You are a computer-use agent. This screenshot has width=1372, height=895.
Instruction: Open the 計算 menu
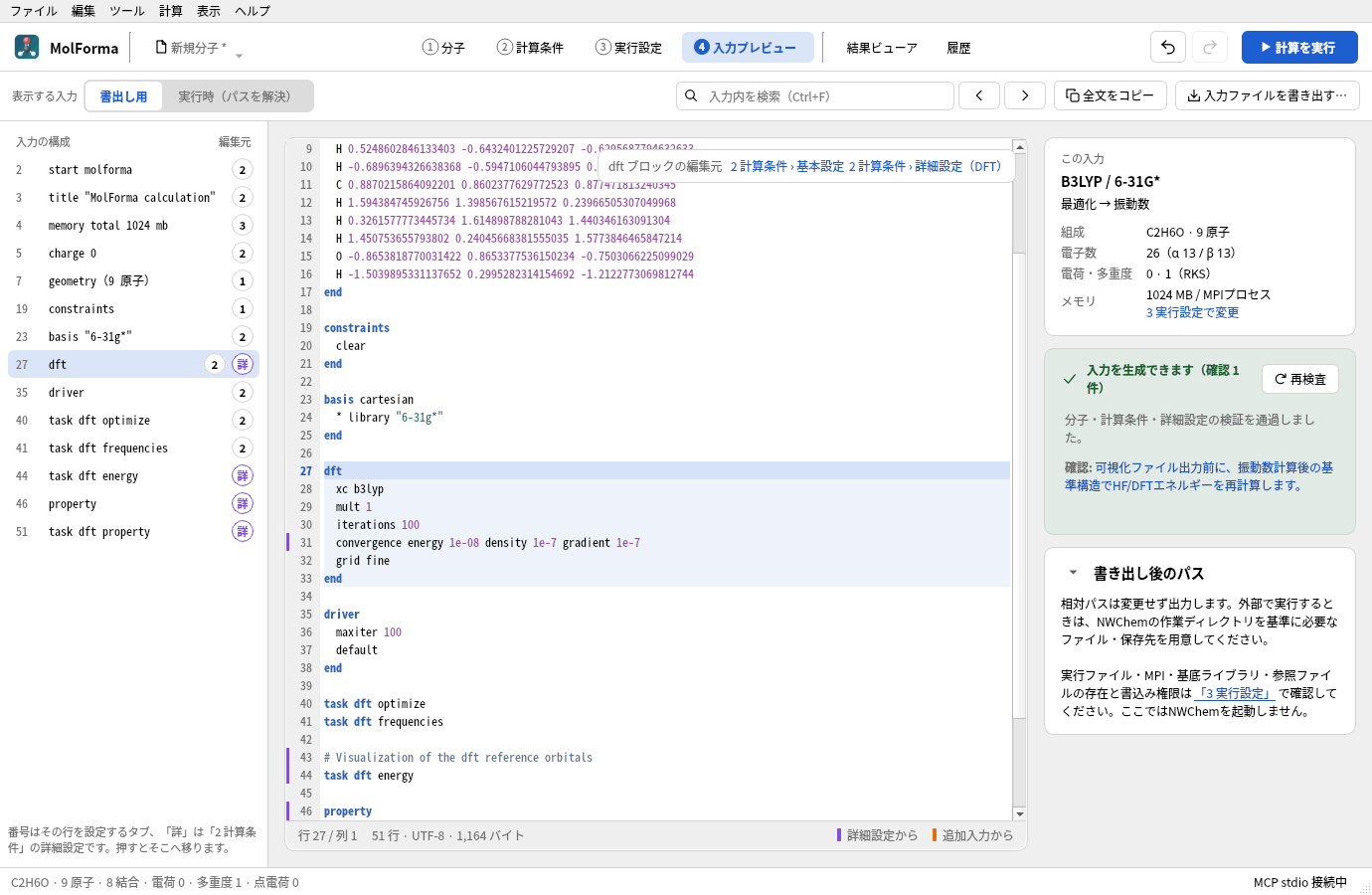coord(171,11)
